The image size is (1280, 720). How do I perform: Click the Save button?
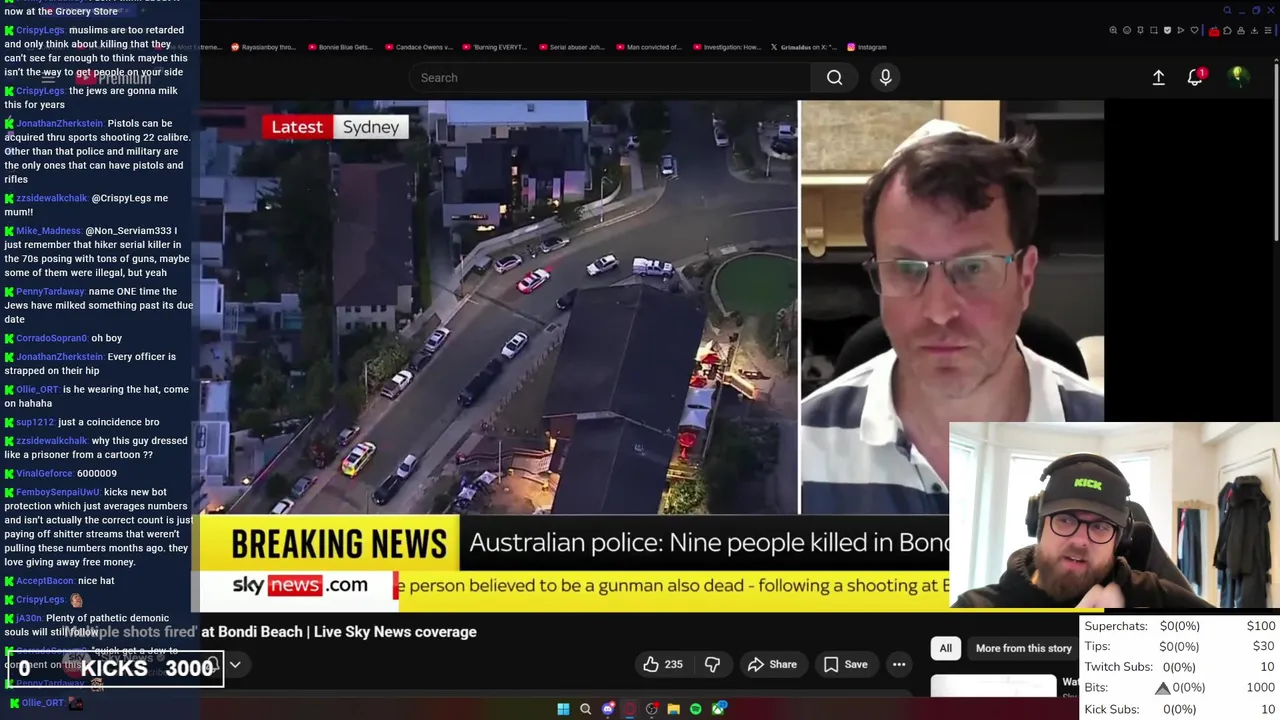845,664
